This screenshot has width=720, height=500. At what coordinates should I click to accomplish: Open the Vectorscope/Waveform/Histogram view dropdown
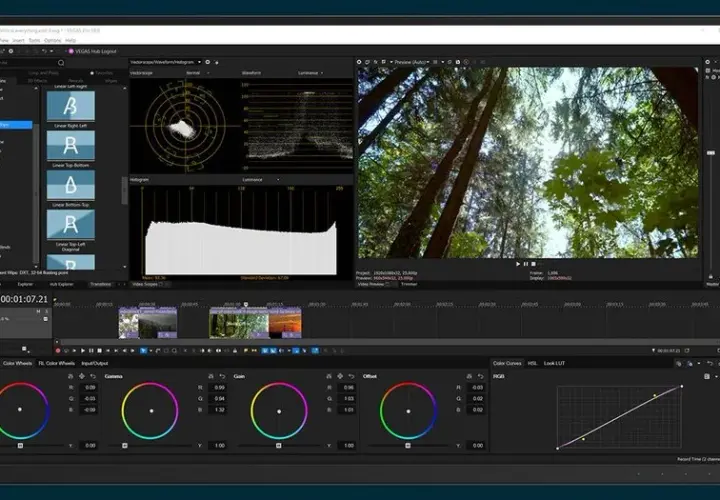(x=199, y=62)
